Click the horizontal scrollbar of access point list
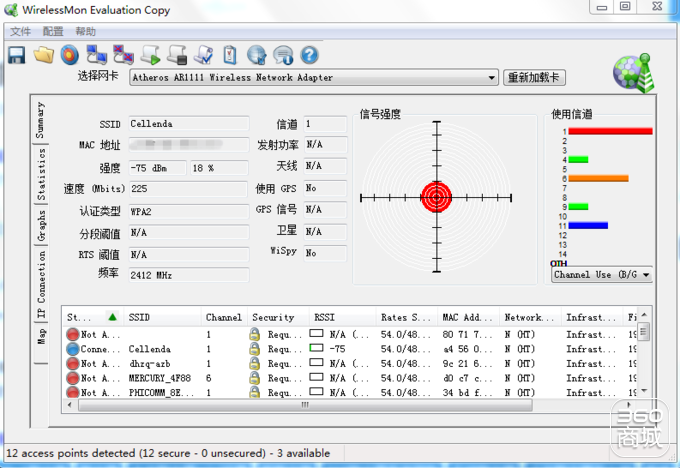This screenshot has height=468, width=680. tap(305, 405)
